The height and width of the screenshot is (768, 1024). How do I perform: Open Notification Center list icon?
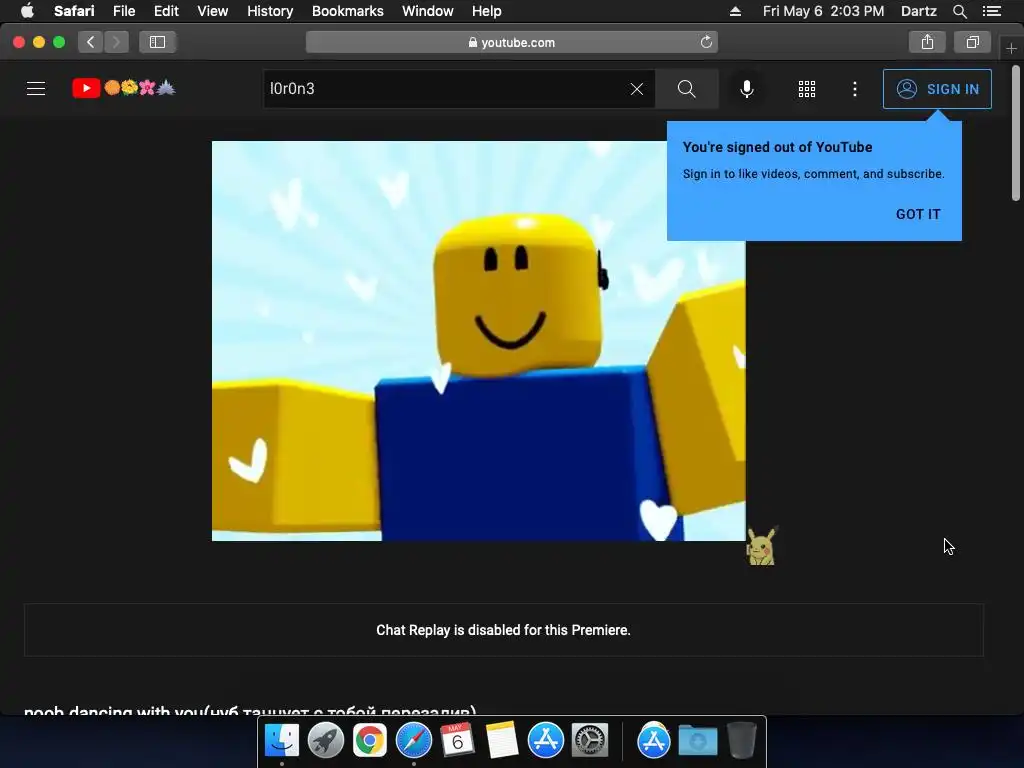point(992,11)
